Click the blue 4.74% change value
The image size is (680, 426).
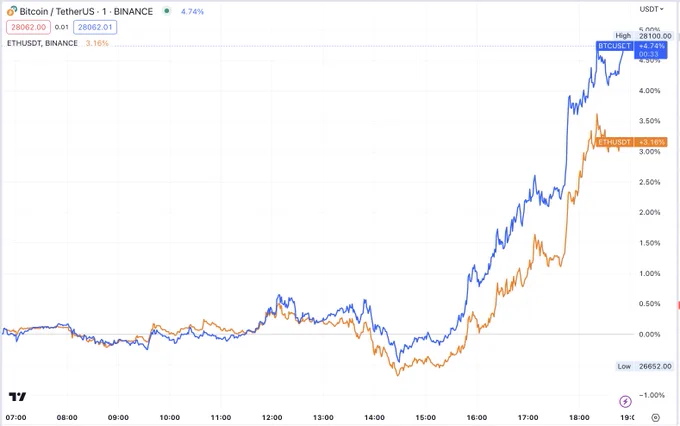tap(192, 12)
